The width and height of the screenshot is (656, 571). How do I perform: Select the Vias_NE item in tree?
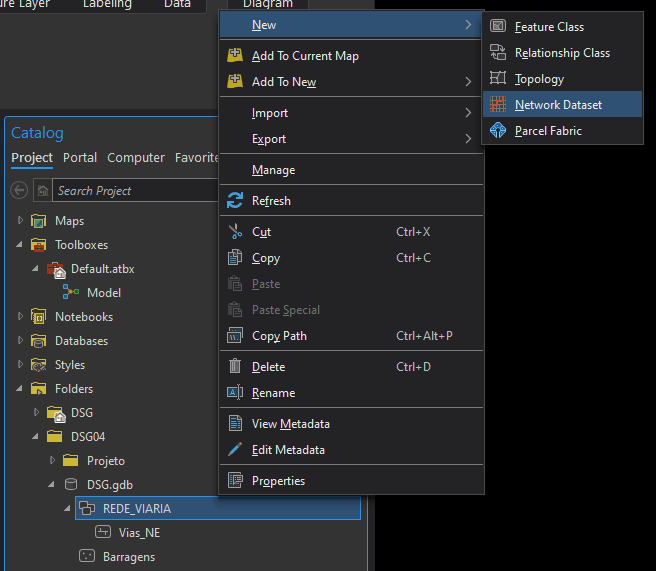[138, 533]
